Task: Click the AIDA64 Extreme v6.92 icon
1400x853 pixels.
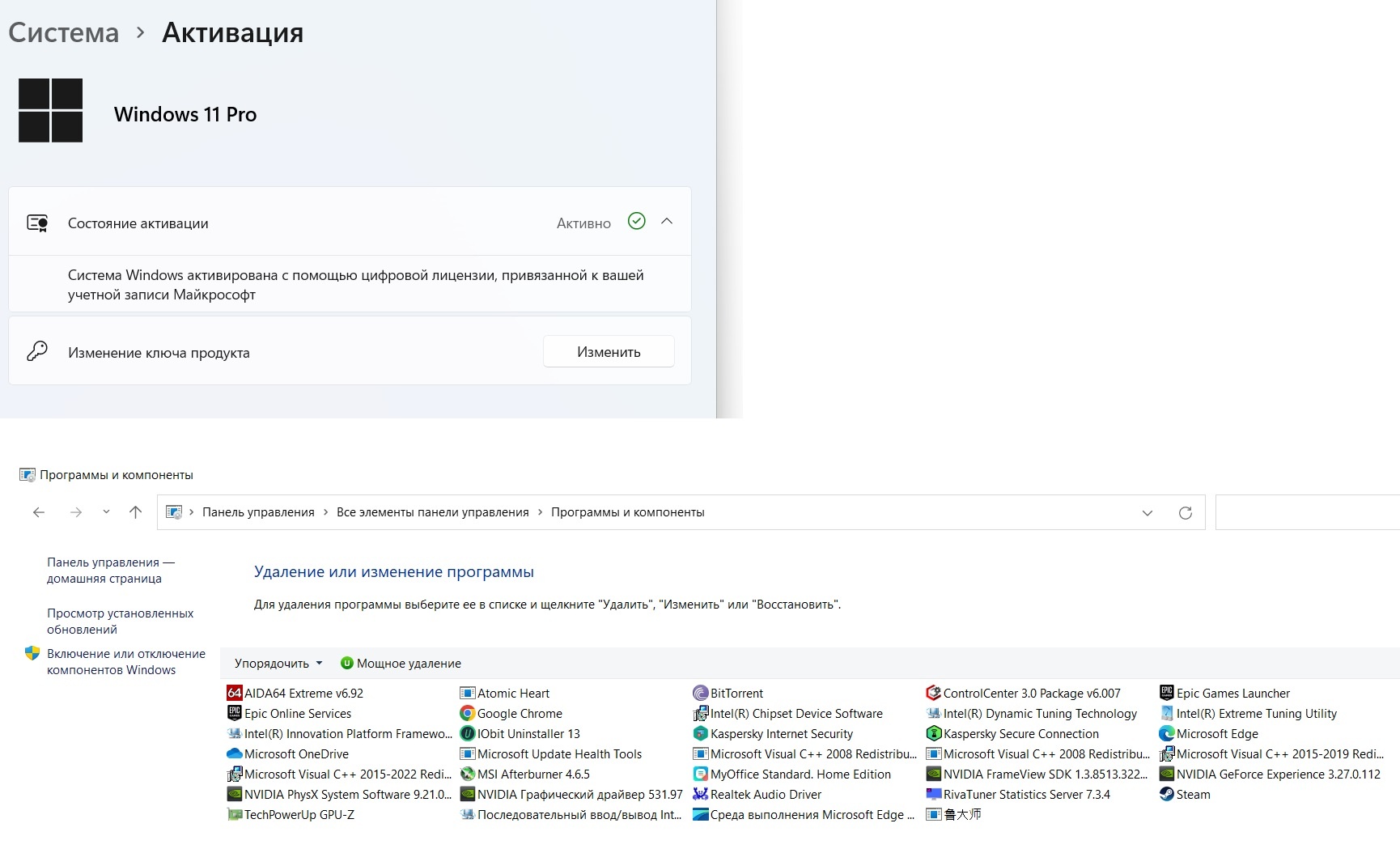Action: [235, 693]
